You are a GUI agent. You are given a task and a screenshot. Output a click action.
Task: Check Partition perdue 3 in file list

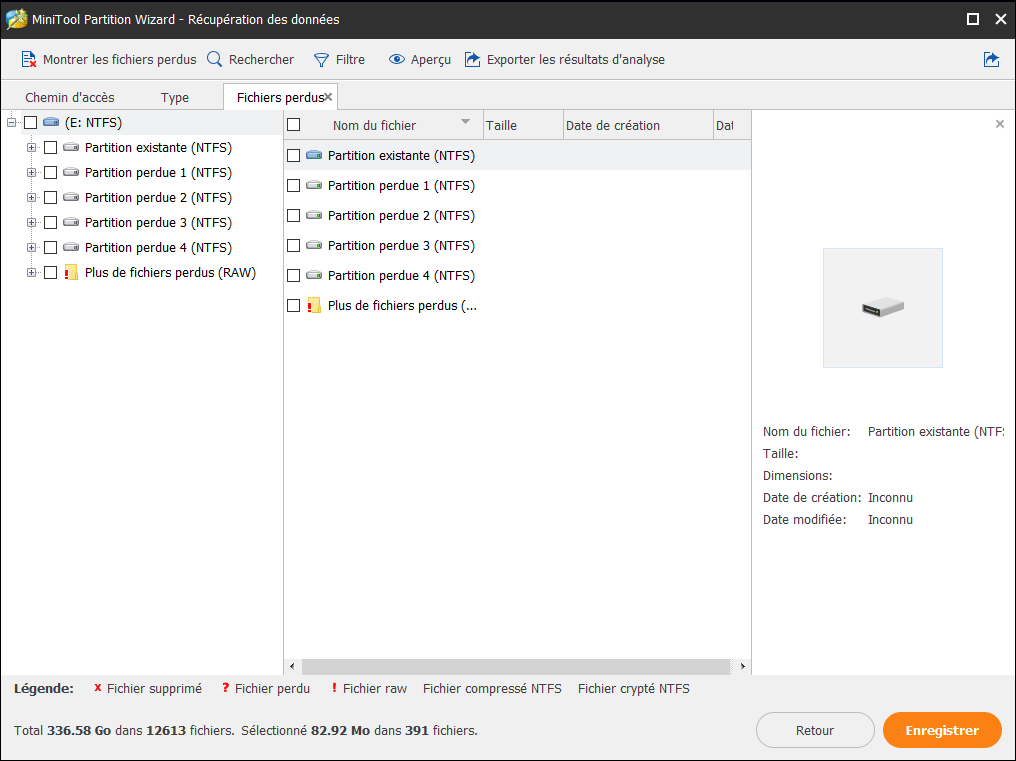click(294, 246)
